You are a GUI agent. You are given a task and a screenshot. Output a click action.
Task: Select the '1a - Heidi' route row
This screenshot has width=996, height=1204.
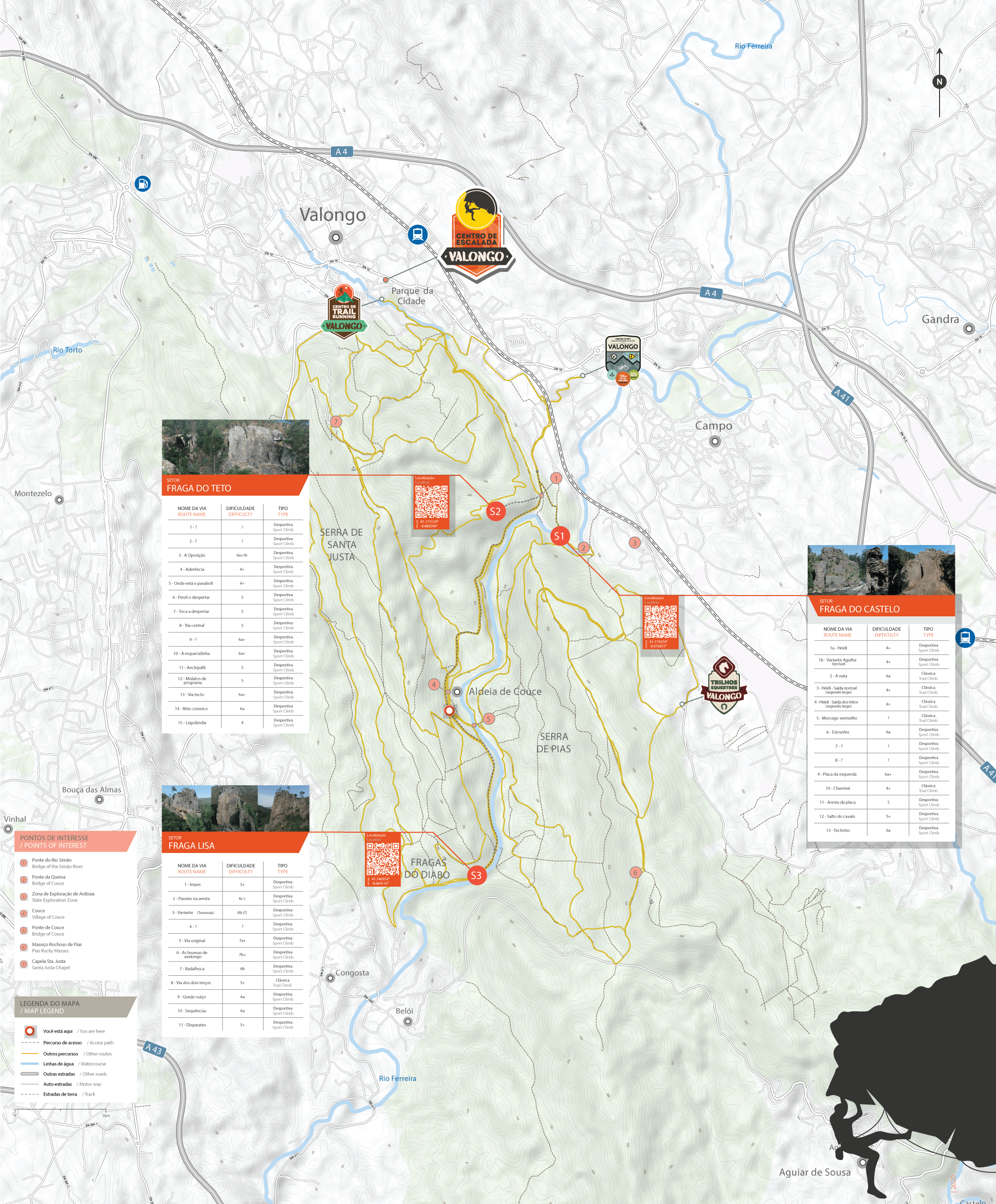(x=881, y=648)
